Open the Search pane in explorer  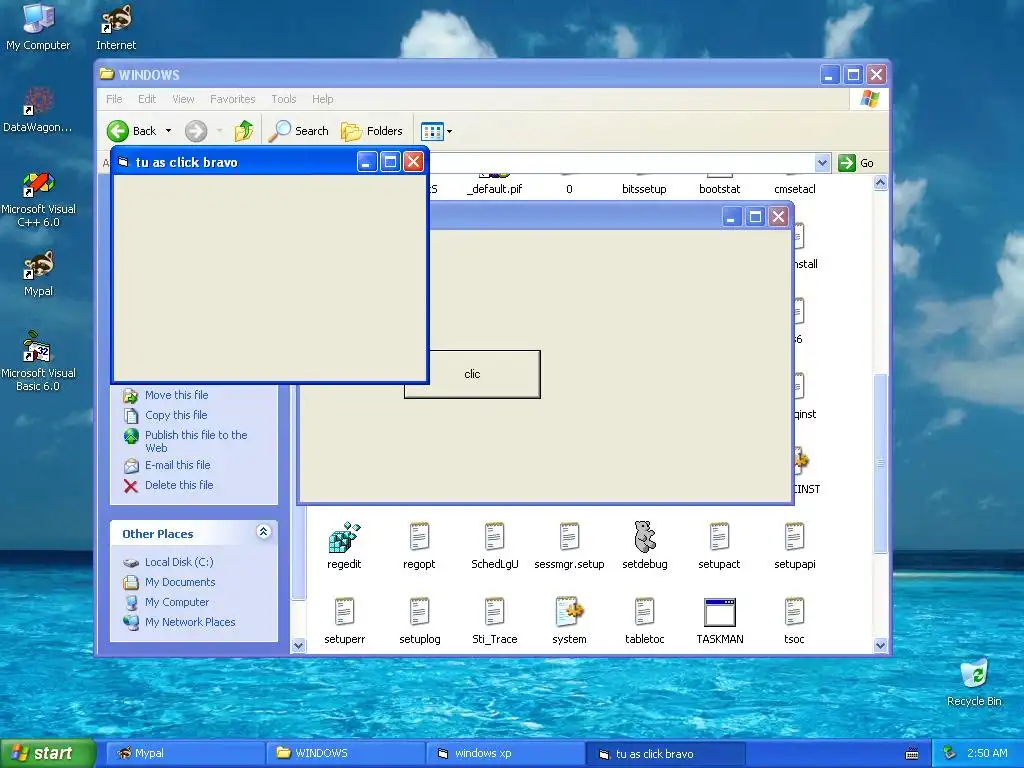tap(298, 131)
